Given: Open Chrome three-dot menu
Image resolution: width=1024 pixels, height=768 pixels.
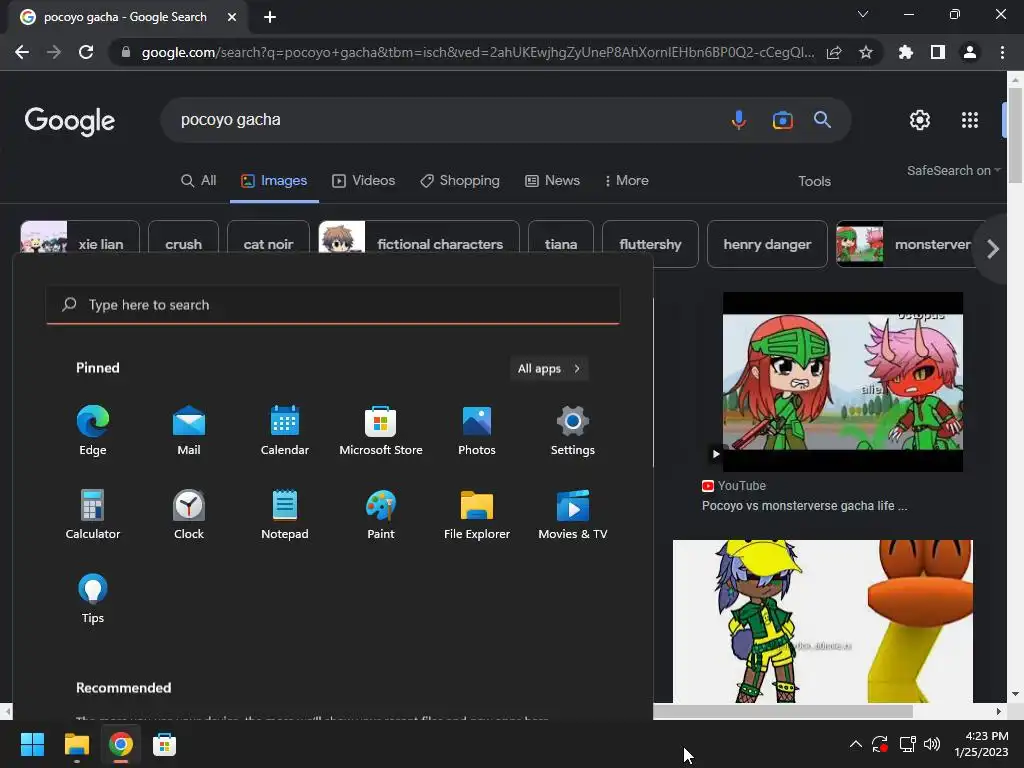Looking at the screenshot, I should click(1002, 52).
